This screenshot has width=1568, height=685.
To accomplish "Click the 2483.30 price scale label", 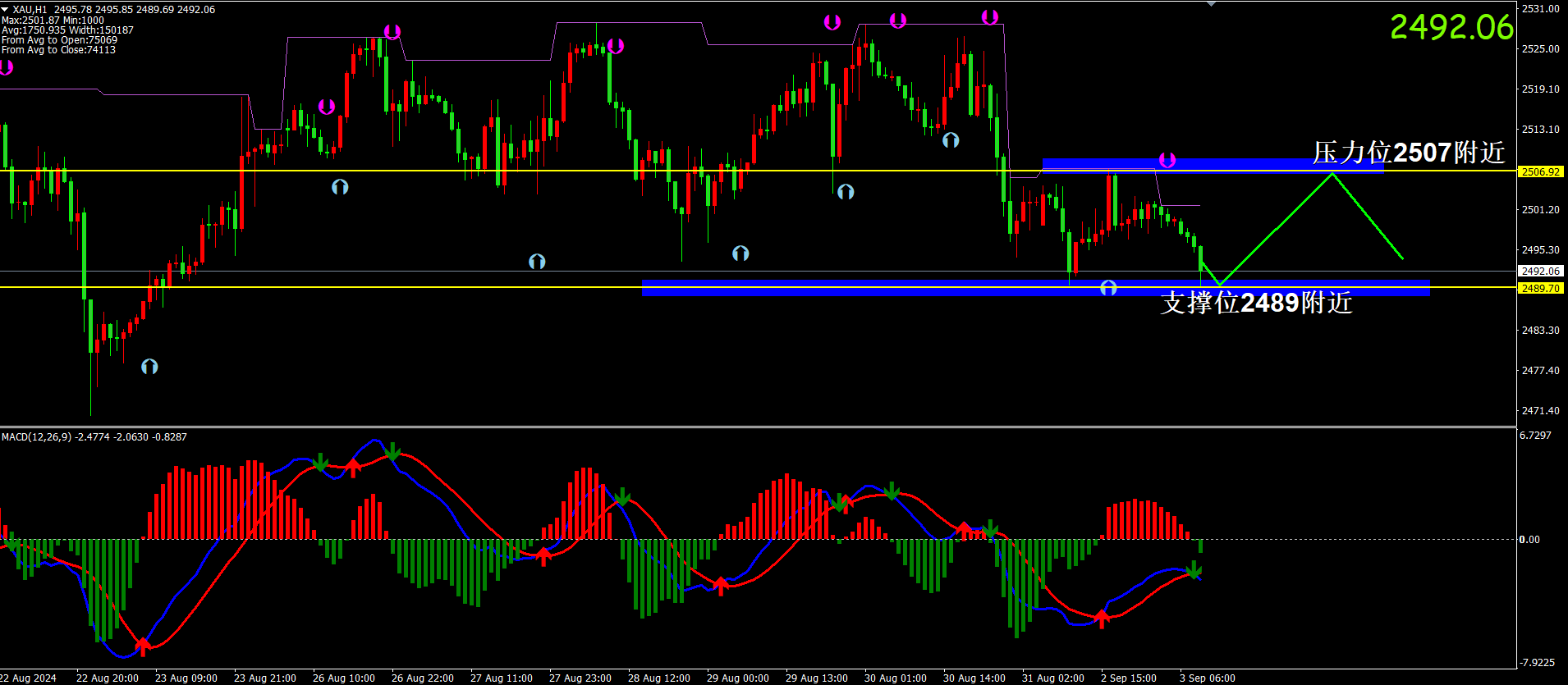I will pyautogui.click(x=1540, y=330).
